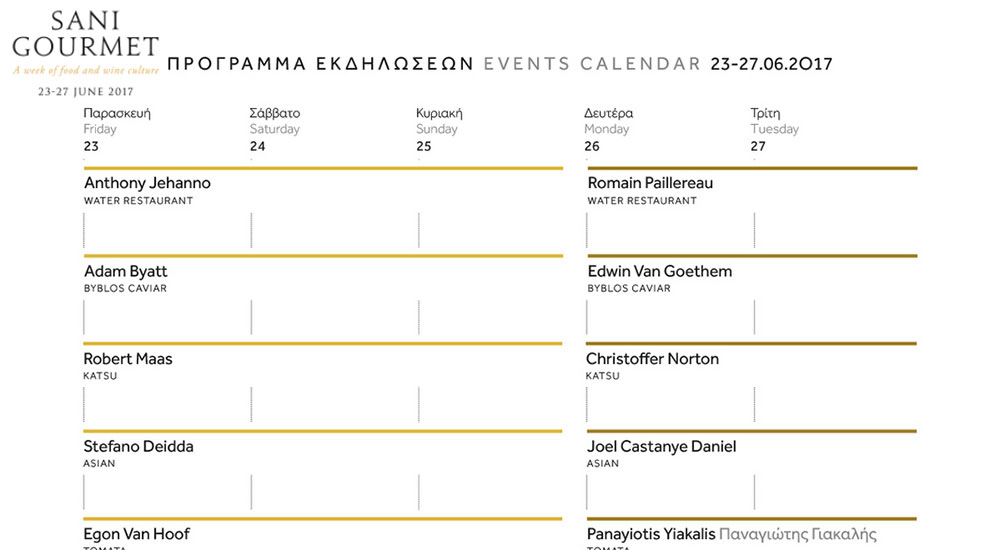Select the Friday 23 column header
The image size is (1000, 550).
[x=117, y=130]
